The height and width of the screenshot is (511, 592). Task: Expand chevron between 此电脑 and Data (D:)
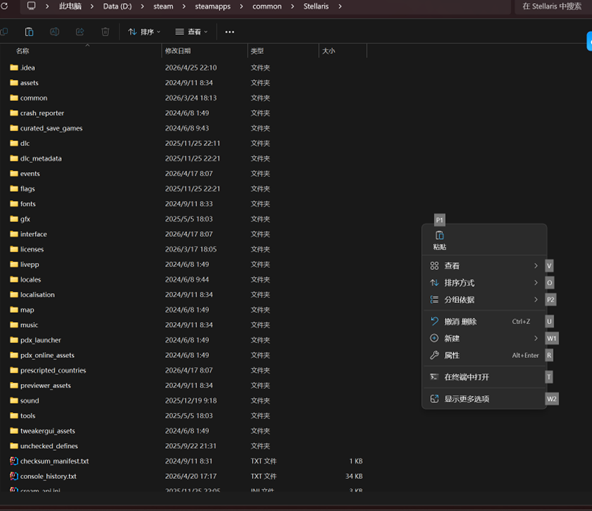92,6
